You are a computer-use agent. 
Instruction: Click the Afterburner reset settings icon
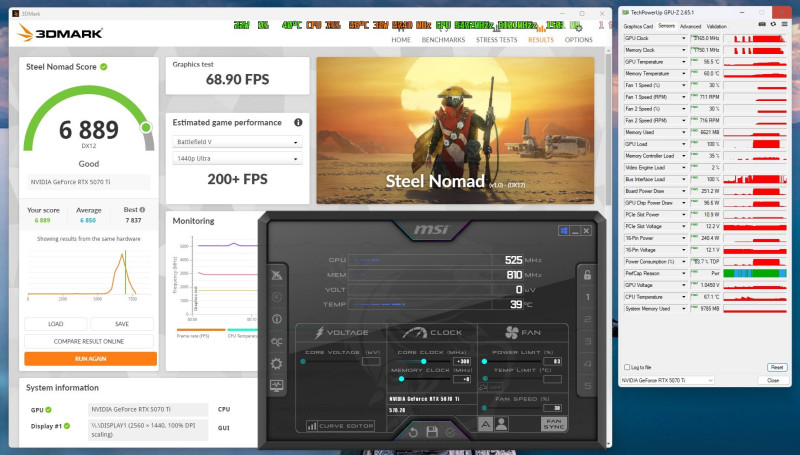(x=413, y=433)
